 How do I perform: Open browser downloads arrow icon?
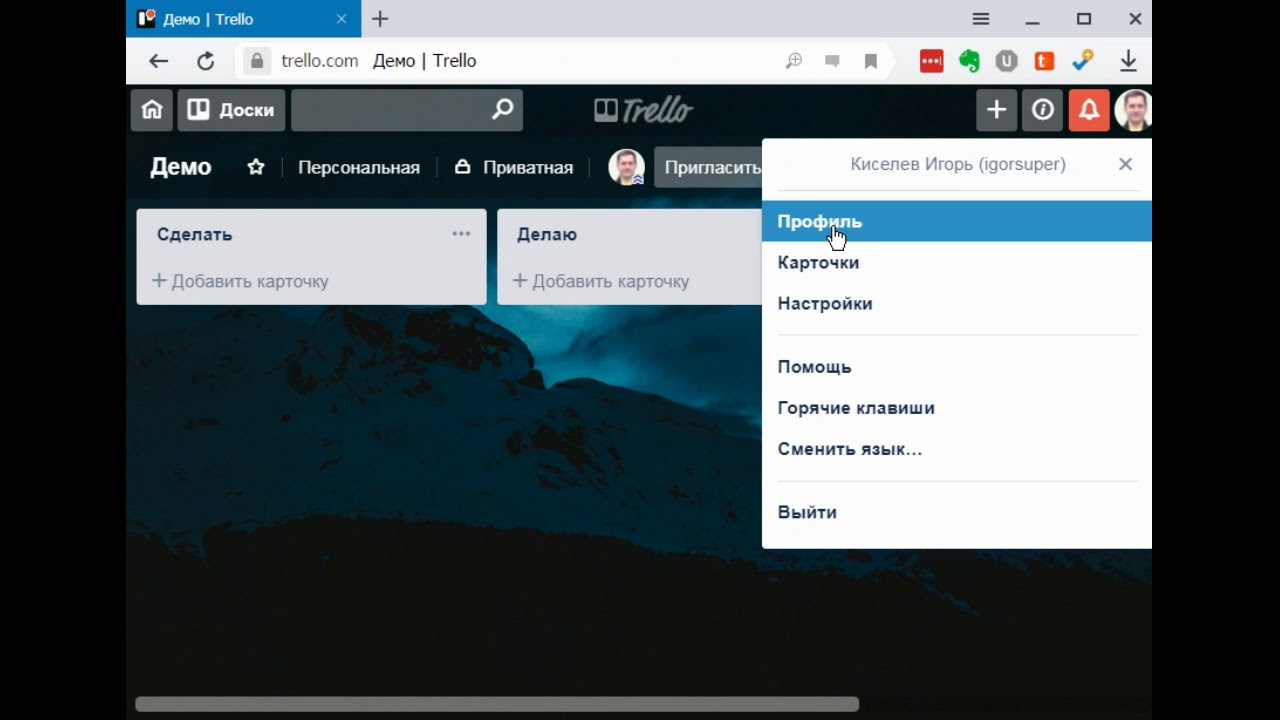[x=1128, y=61]
